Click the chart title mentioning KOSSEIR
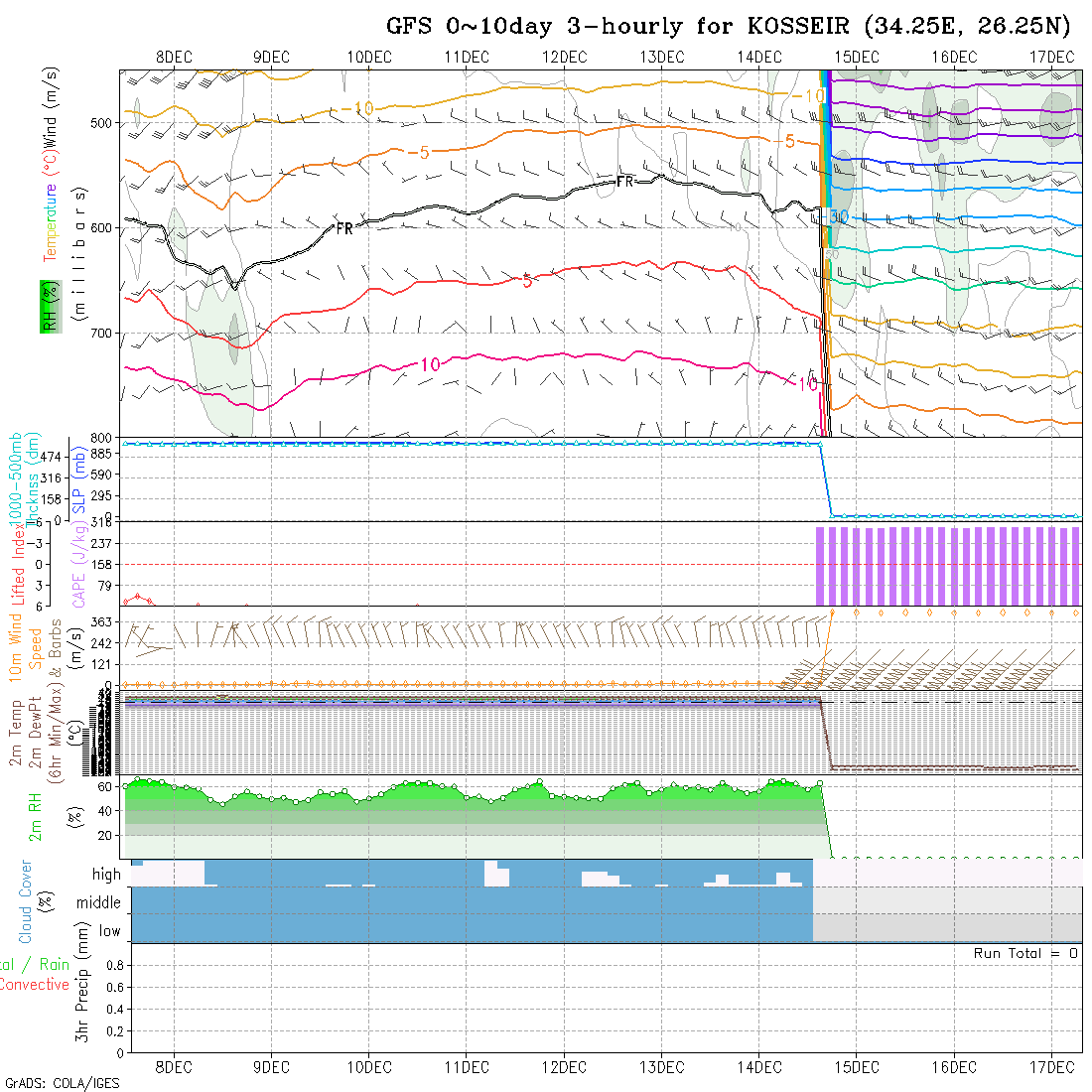This screenshot has width=1092, height=1092. 731,26
